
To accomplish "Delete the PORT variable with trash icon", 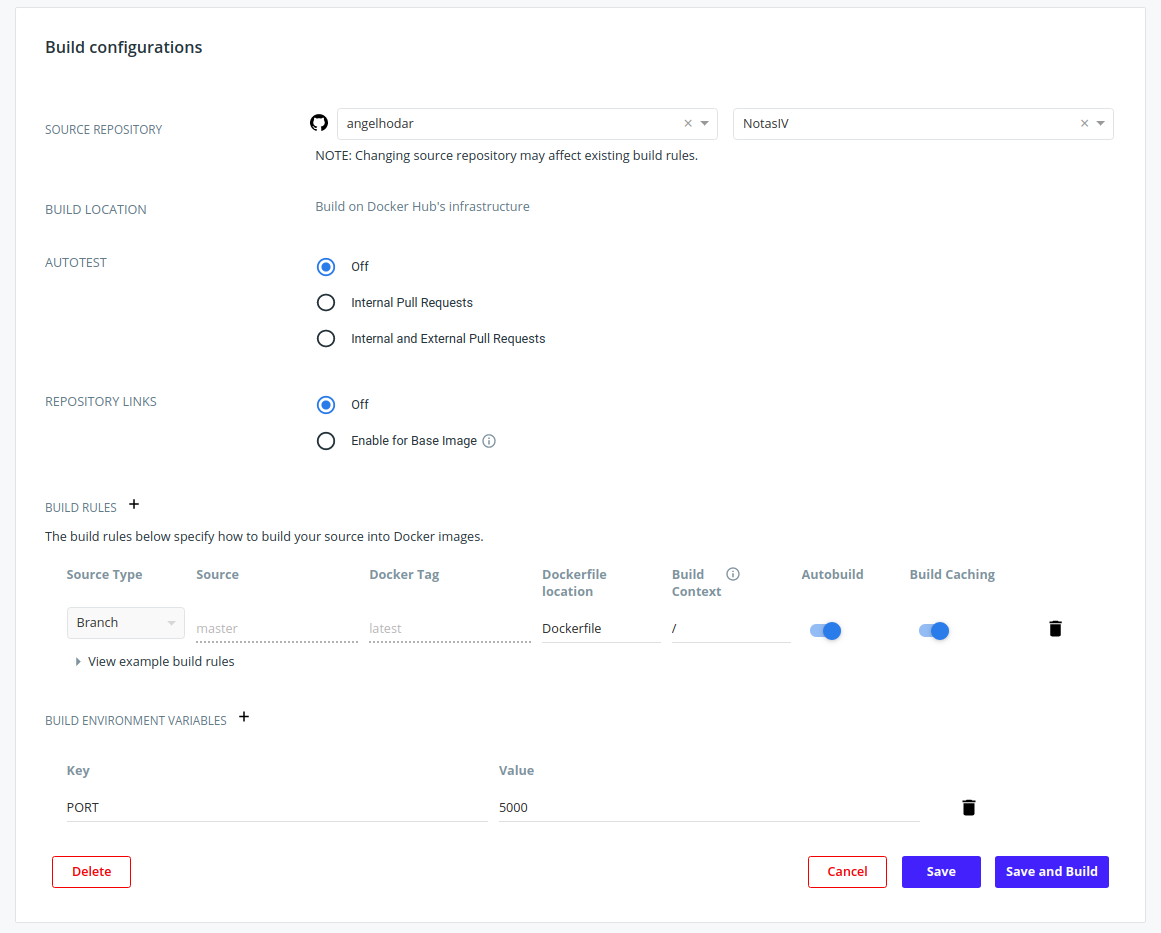I will click(x=968, y=807).
